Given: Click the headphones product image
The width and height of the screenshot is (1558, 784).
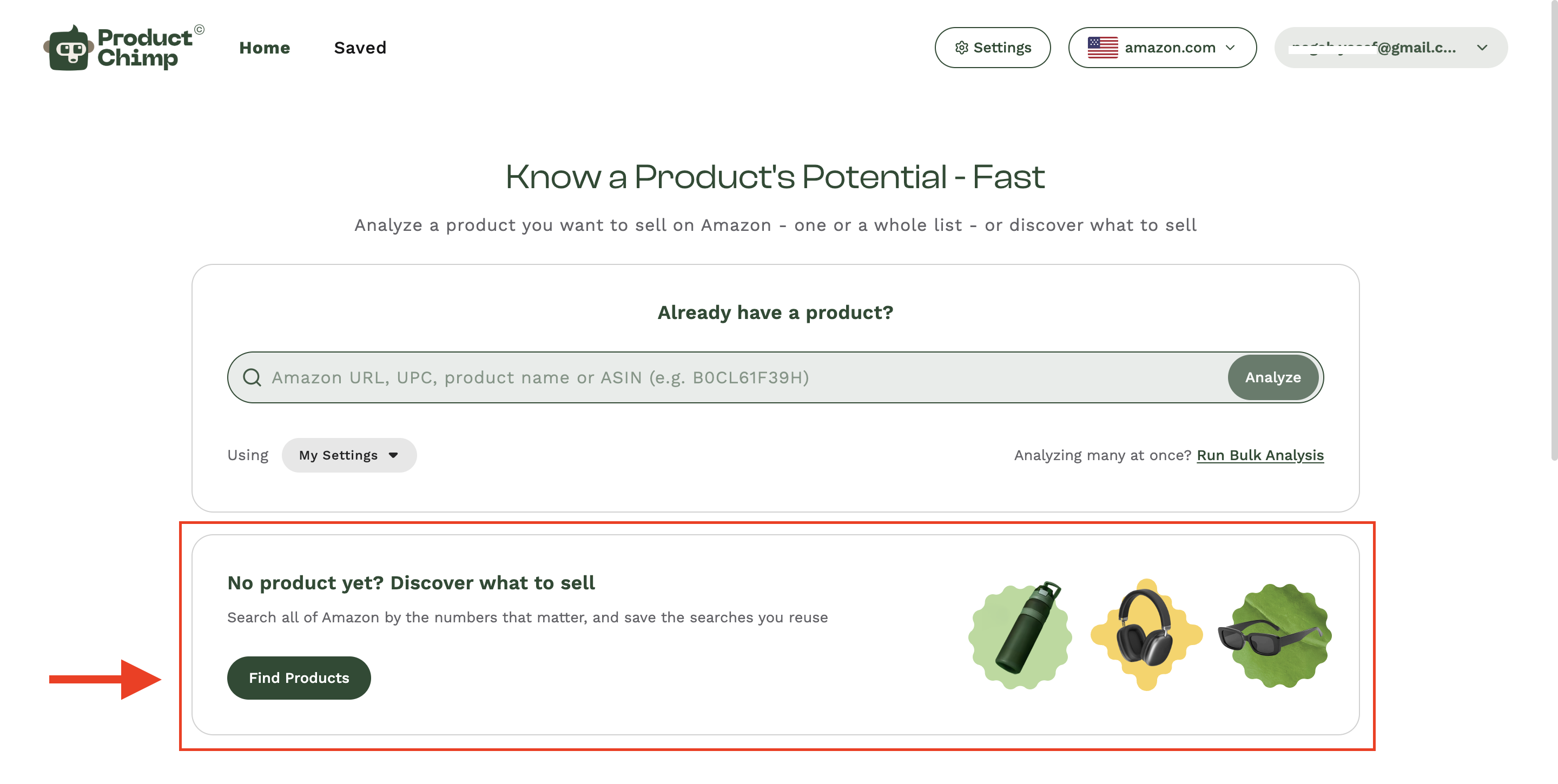Looking at the screenshot, I should tap(1146, 635).
